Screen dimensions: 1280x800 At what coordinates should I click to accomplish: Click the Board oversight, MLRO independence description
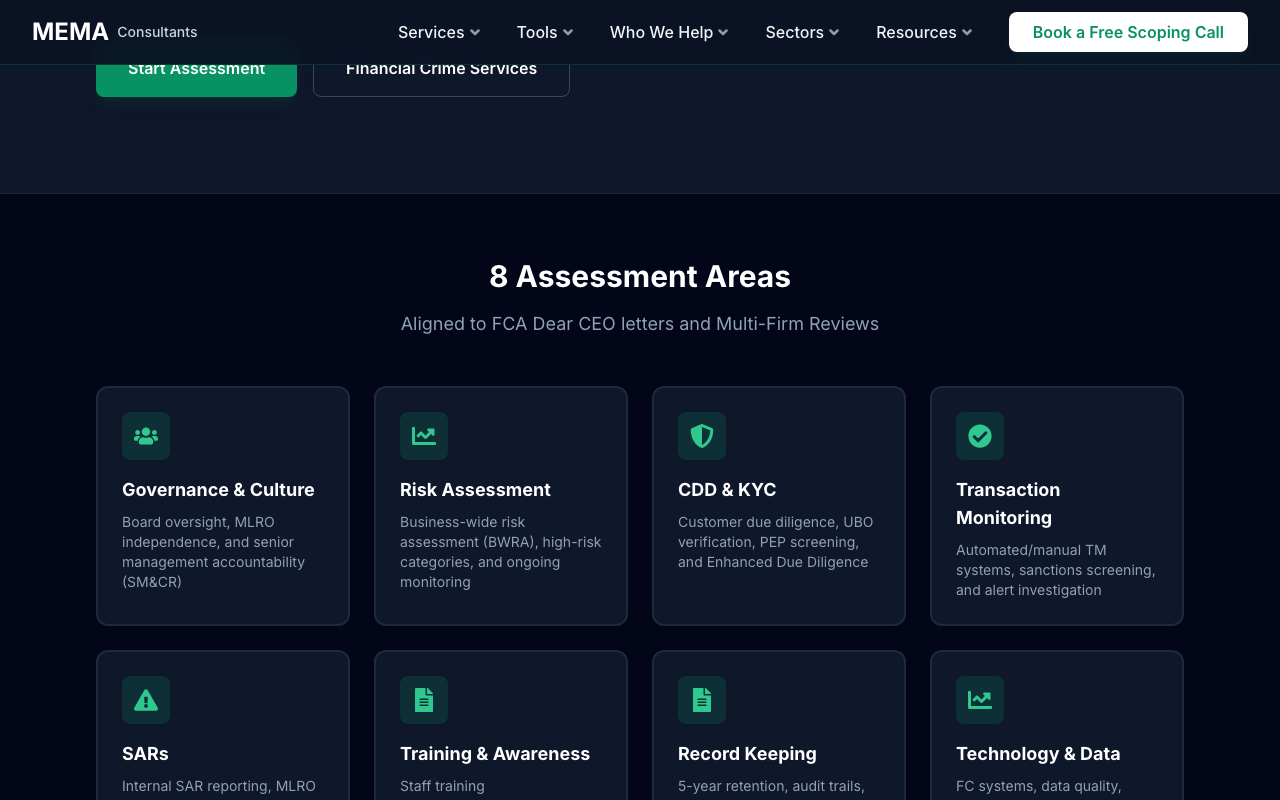214,552
